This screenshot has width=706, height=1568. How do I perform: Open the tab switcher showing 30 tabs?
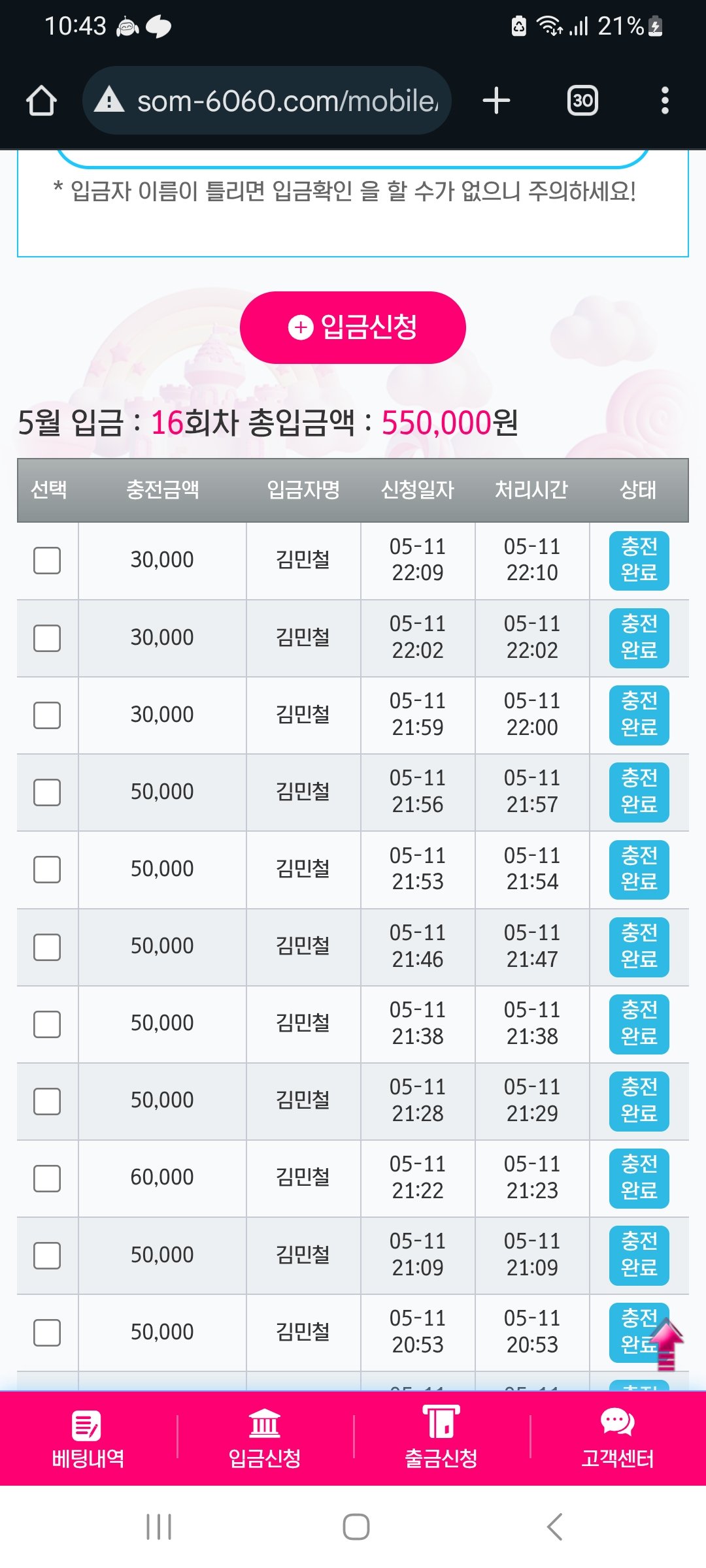(x=582, y=101)
